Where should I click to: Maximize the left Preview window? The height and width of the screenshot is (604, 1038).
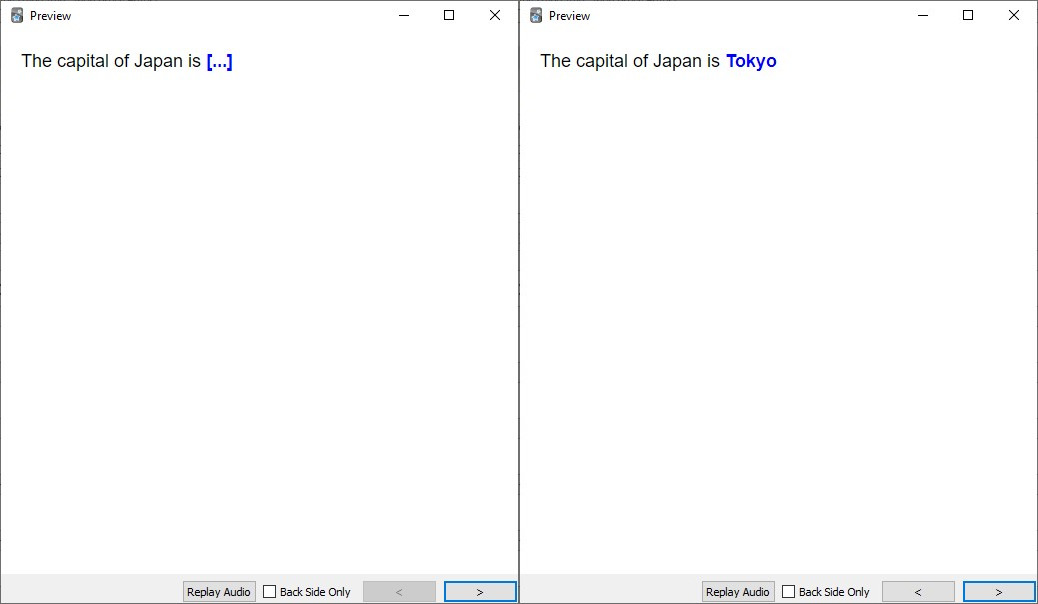coord(449,15)
